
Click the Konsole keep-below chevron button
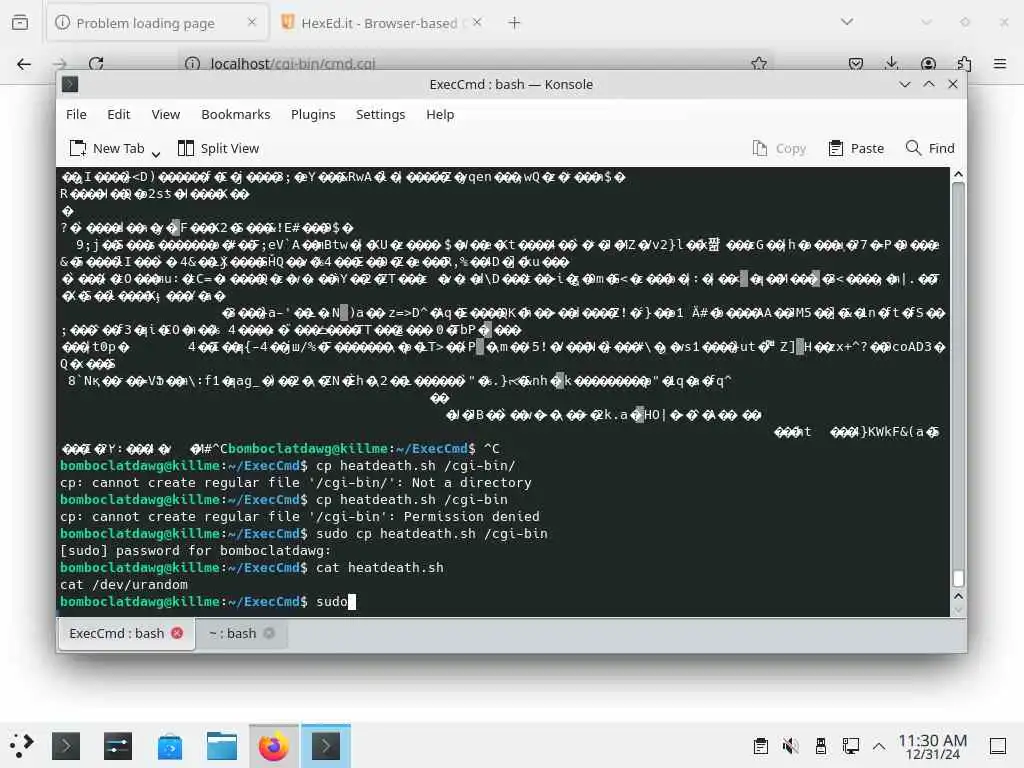click(x=904, y=84)
